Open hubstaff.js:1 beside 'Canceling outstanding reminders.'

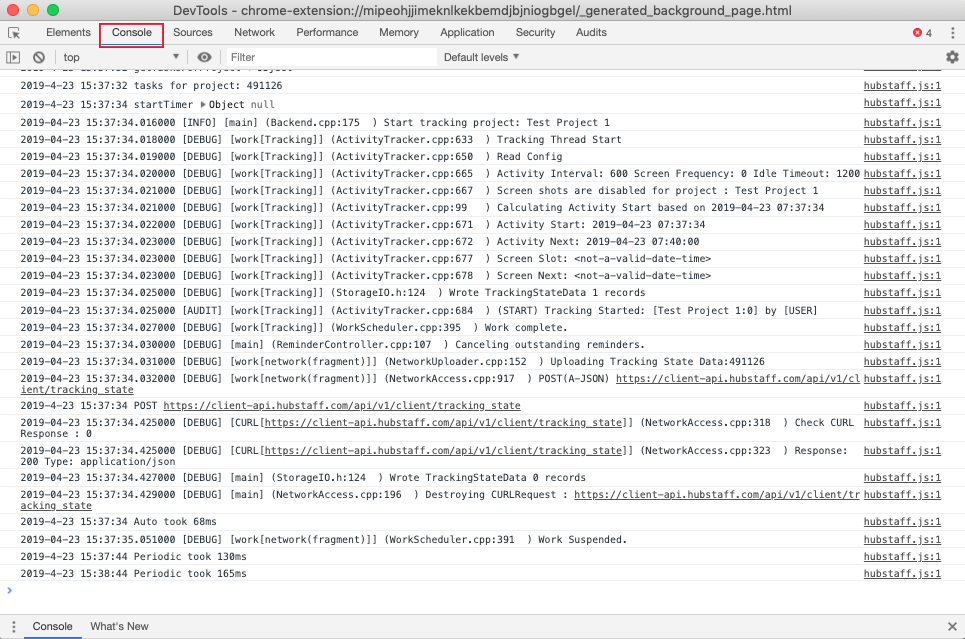point(902,345)
